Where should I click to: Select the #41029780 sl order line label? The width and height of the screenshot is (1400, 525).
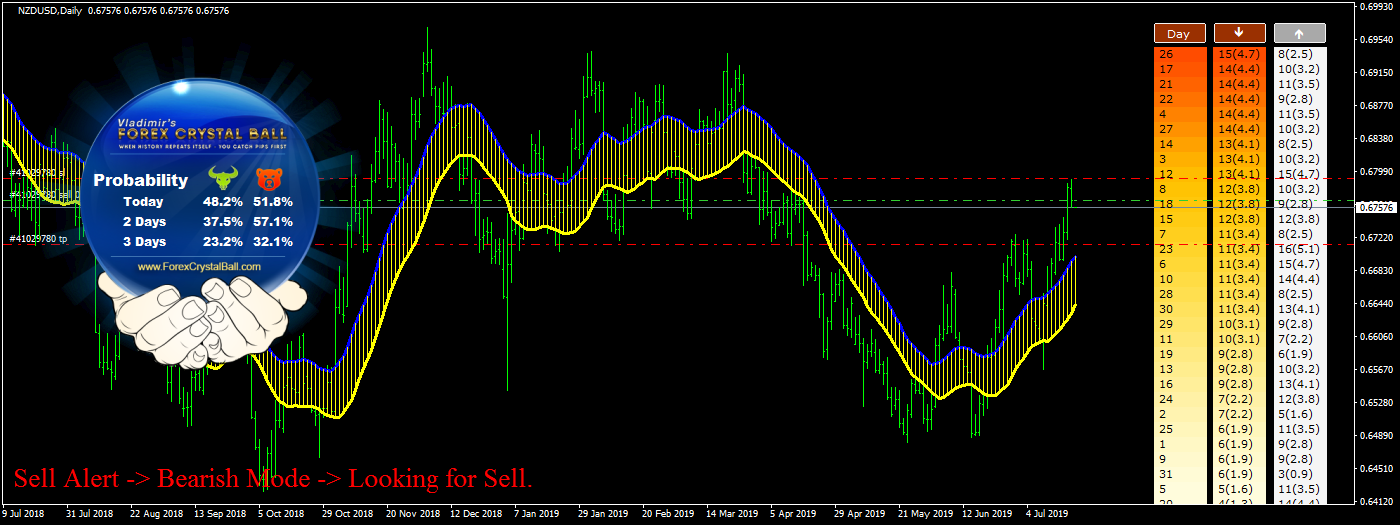pos(36,173)
